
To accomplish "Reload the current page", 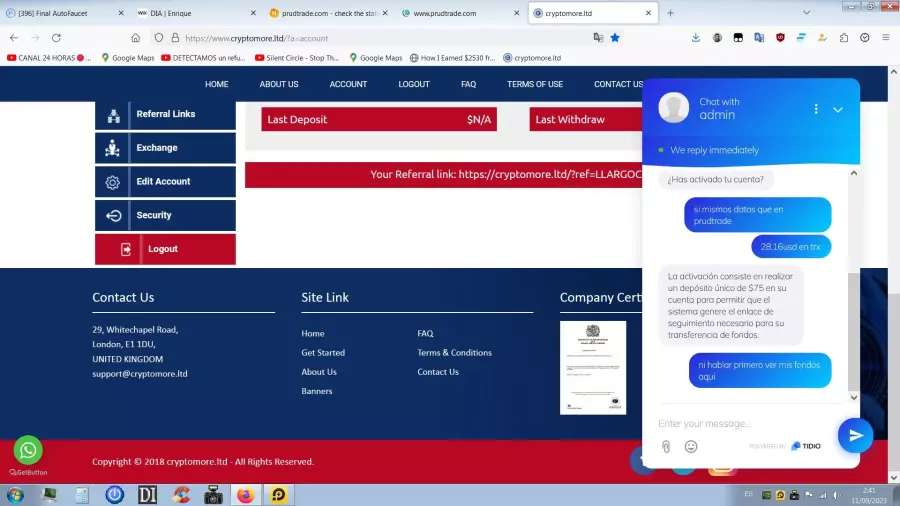I will click(x=56, y=38).
